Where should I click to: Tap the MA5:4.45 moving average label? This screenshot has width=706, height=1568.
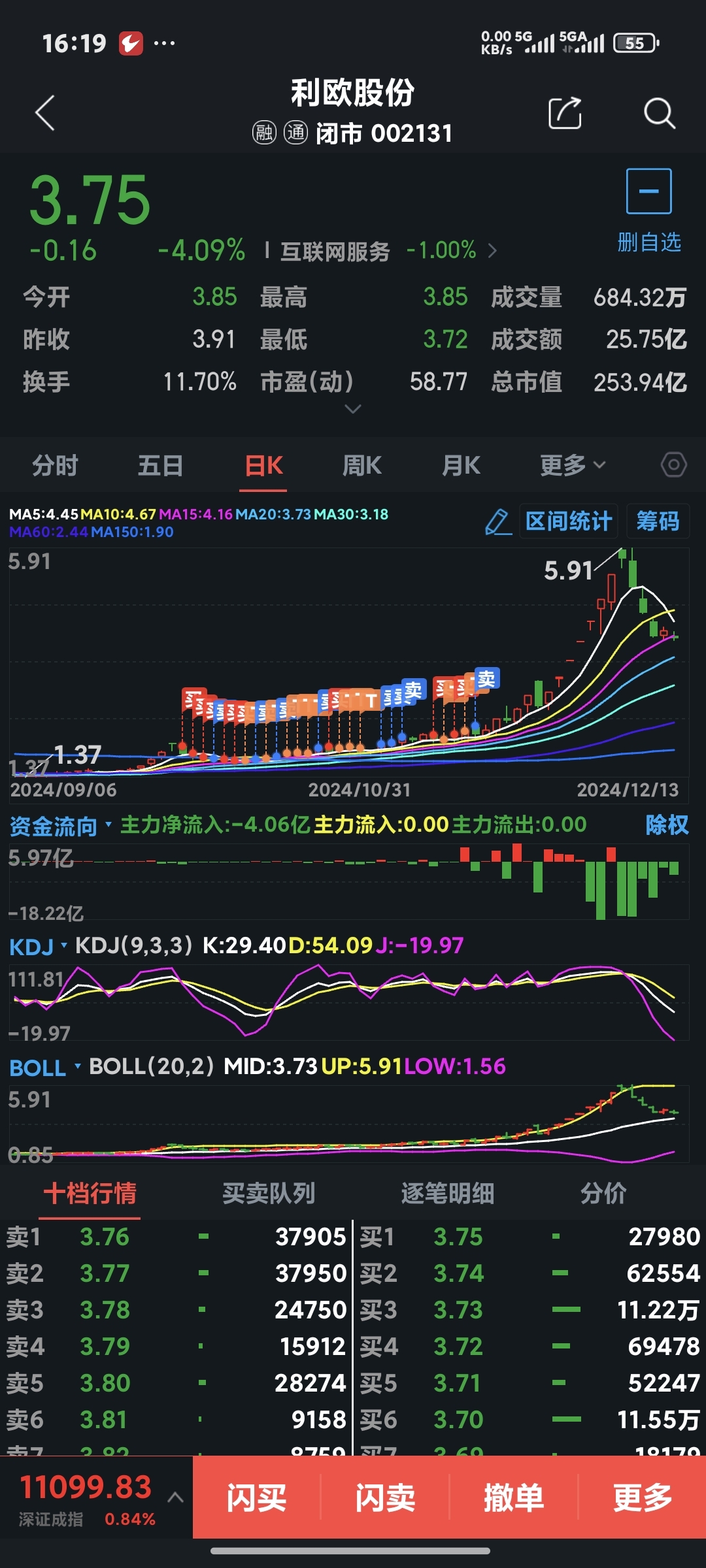tap(43, 514)
